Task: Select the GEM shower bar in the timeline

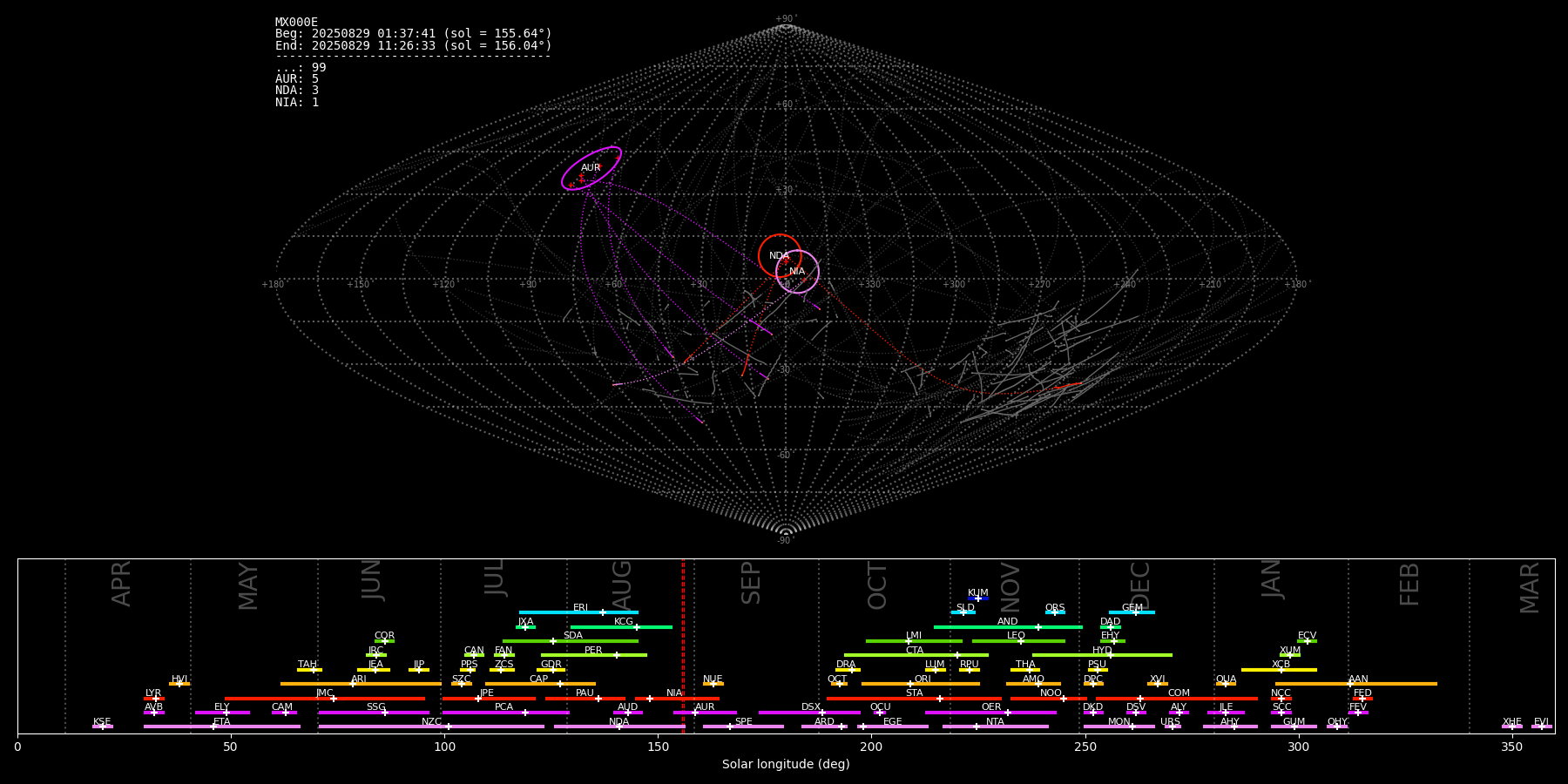Action: point(1132,612)
